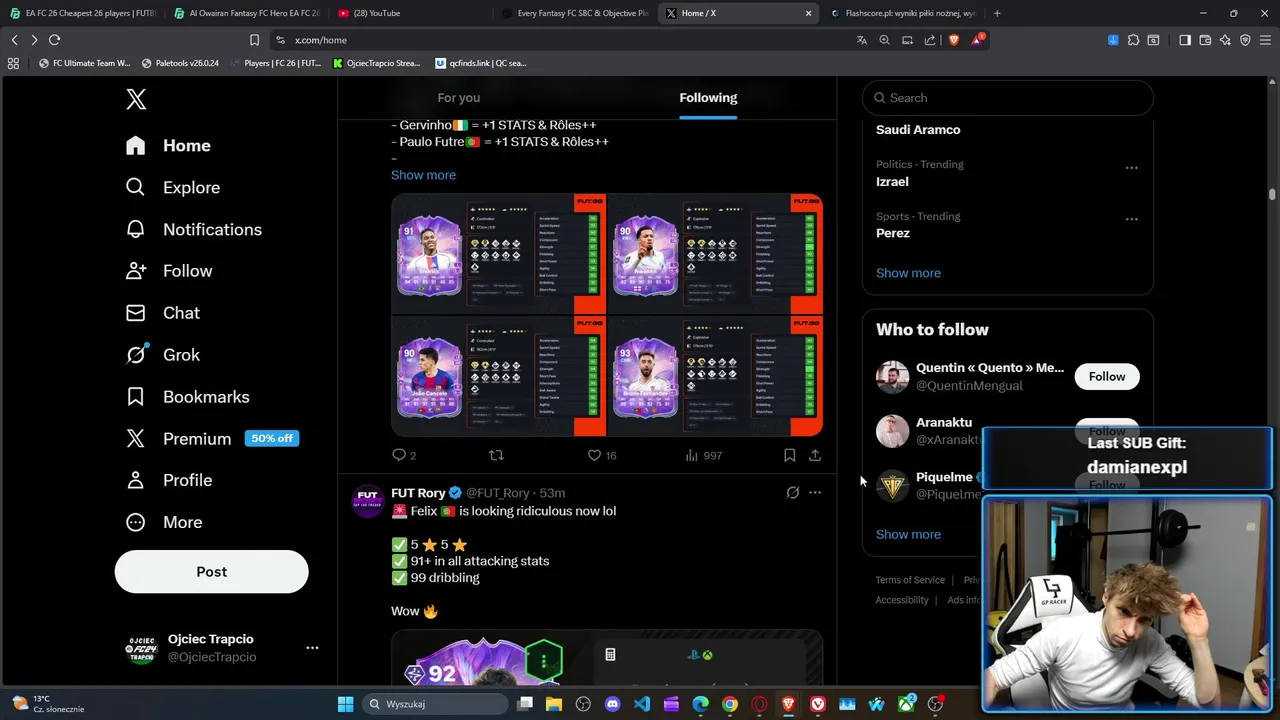Viewport: 1280px width, 720px height.
Task: Open Profile from the sidebar
Action: (169, 480)
